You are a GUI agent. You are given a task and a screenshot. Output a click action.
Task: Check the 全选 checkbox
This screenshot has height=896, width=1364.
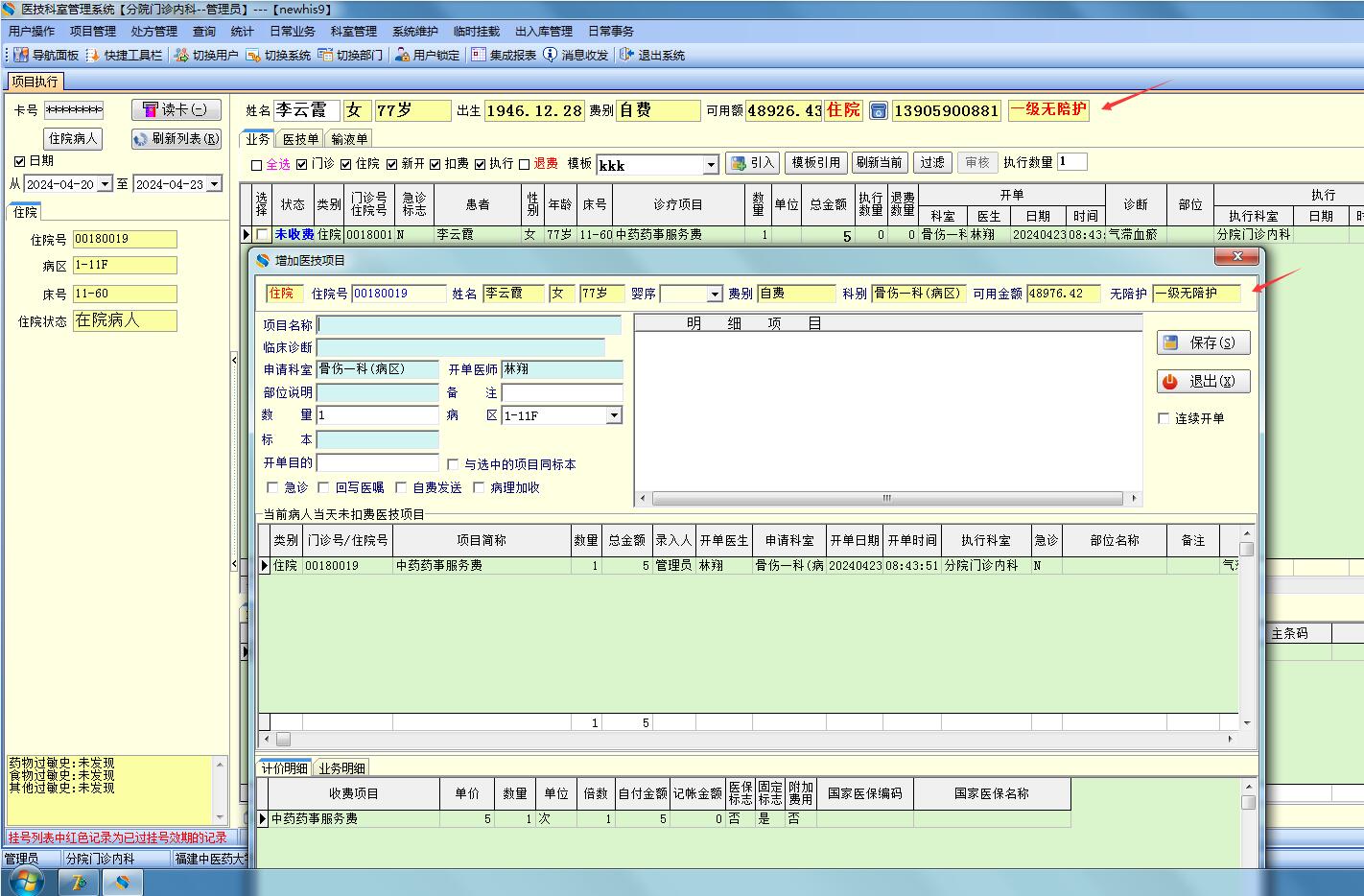point(256,165)
